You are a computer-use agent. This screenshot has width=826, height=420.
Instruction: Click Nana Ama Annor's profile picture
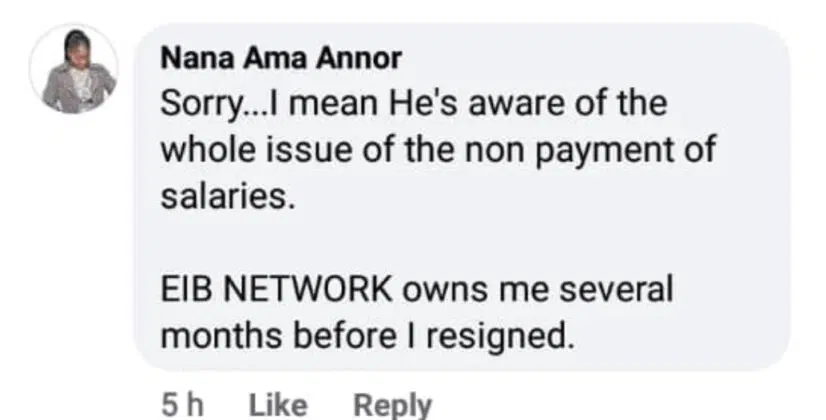coord(74,70)
